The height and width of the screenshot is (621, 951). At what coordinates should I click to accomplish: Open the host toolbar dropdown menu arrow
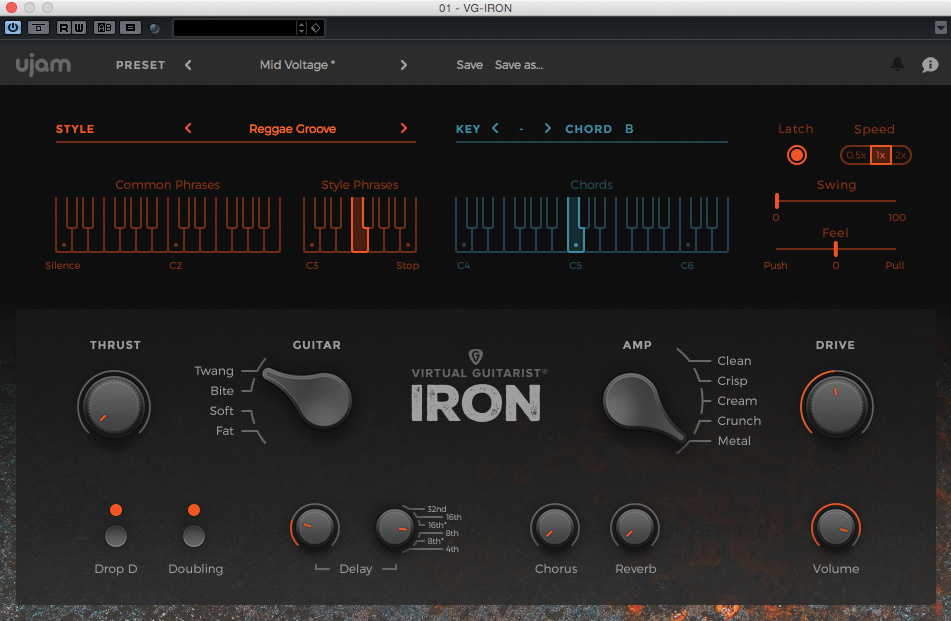941,28
